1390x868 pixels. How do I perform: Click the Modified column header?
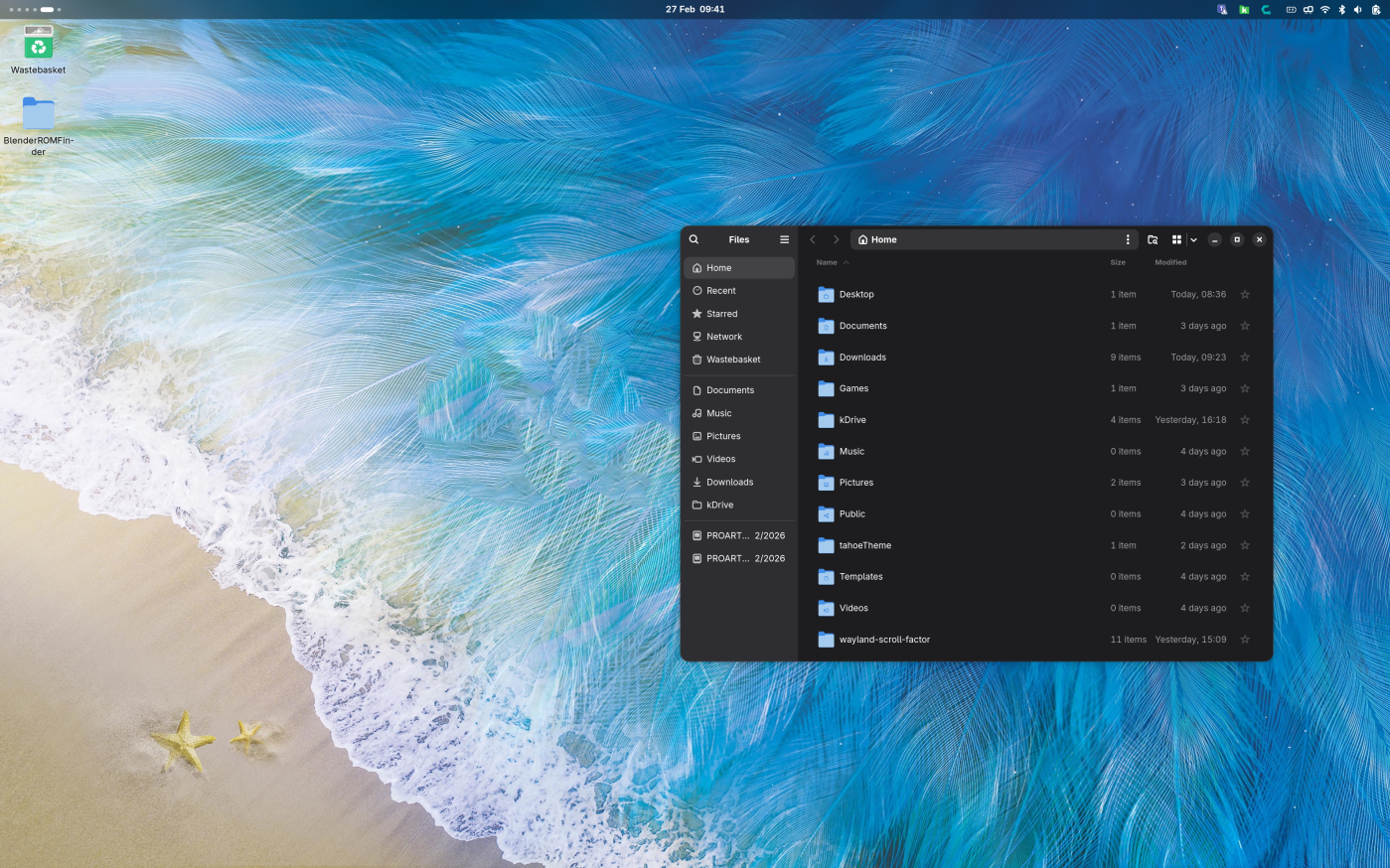click(1170, 262)
